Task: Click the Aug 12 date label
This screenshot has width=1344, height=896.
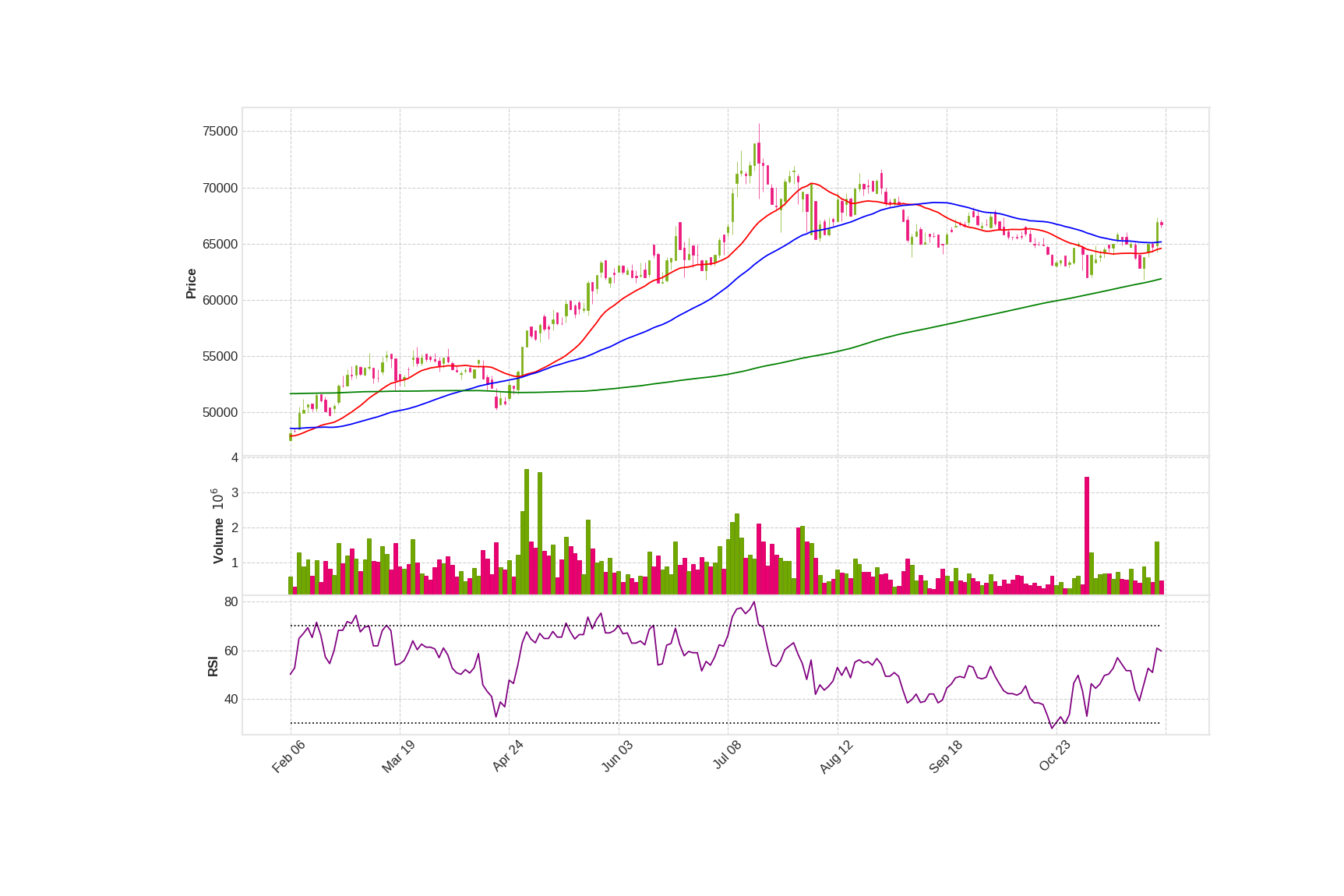Action: pyautogui.click(x=836, y=757)
